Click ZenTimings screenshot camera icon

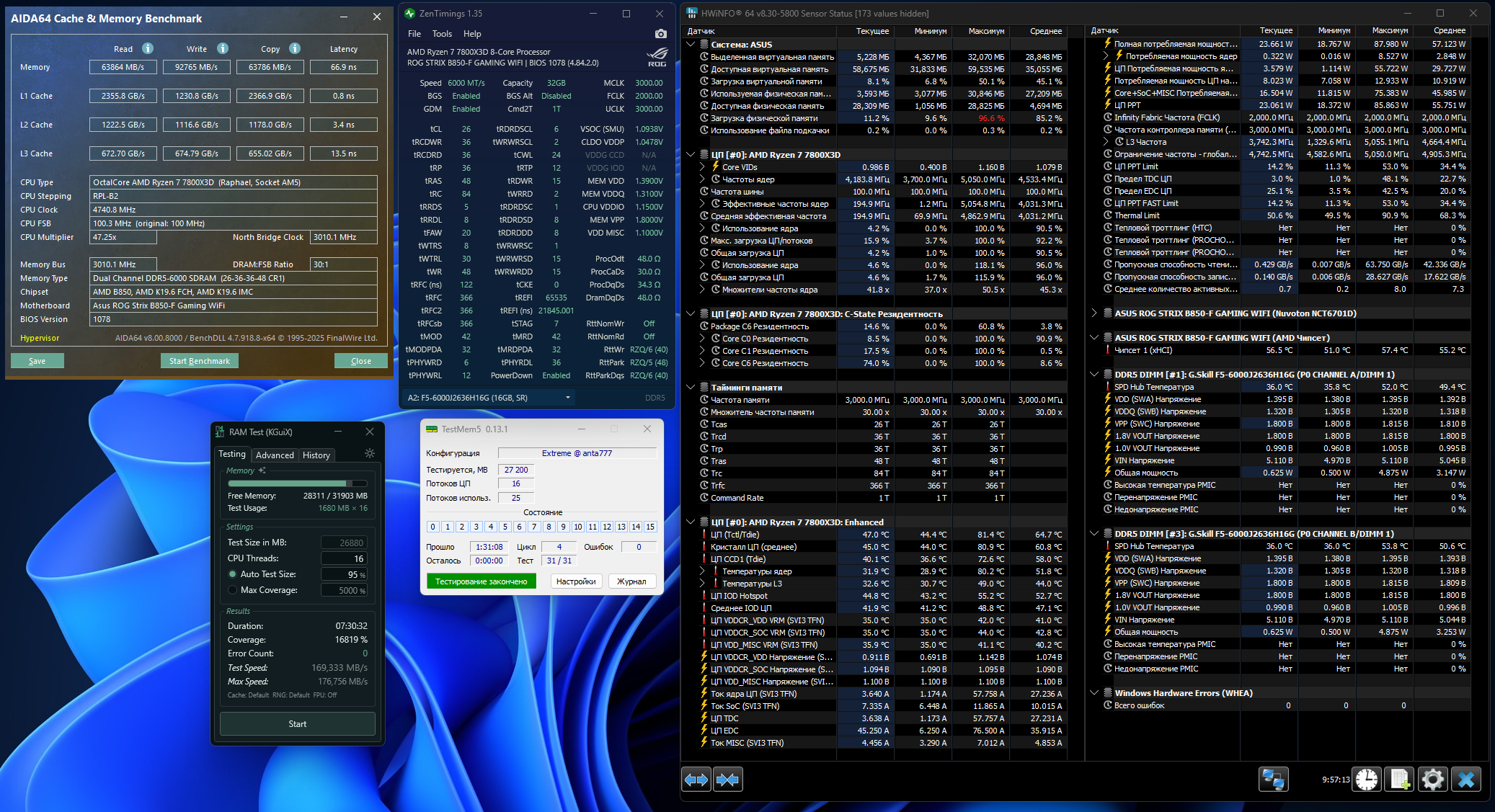(660, 34)
